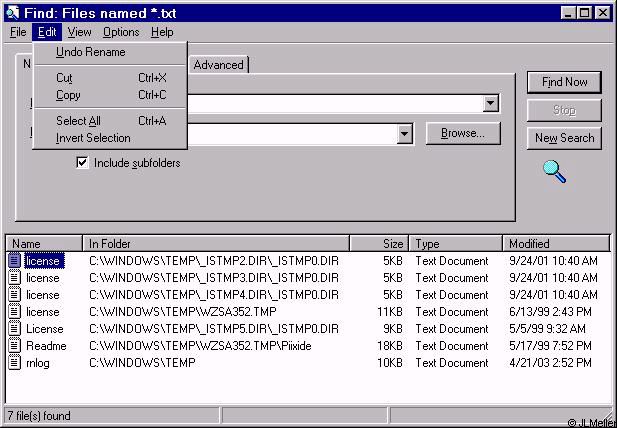Click the magnifying glass search icon
The height and width of the screenshot is (428, 617).
coord(555,171)
